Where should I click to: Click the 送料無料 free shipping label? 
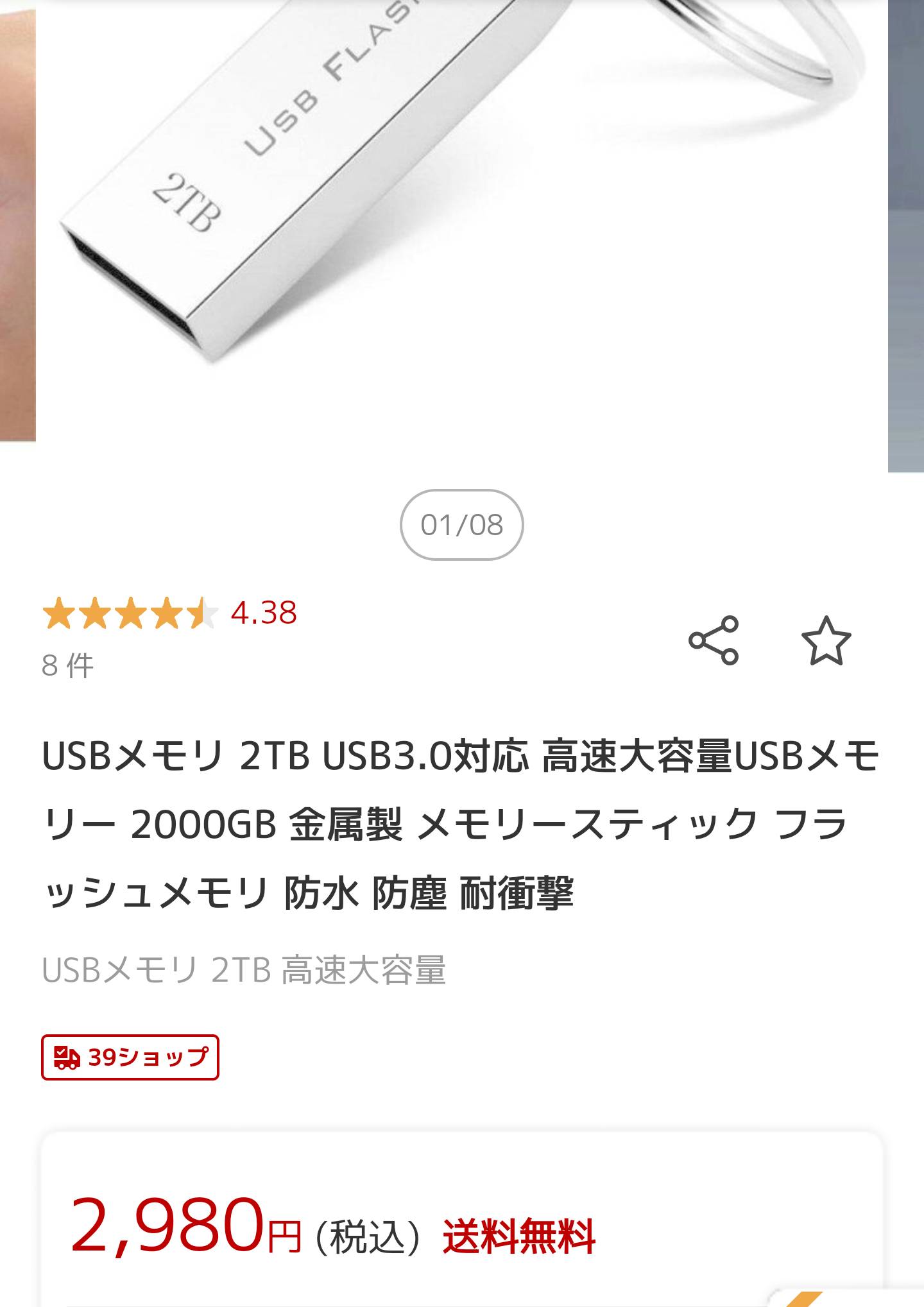click(x=519, y=1235)
